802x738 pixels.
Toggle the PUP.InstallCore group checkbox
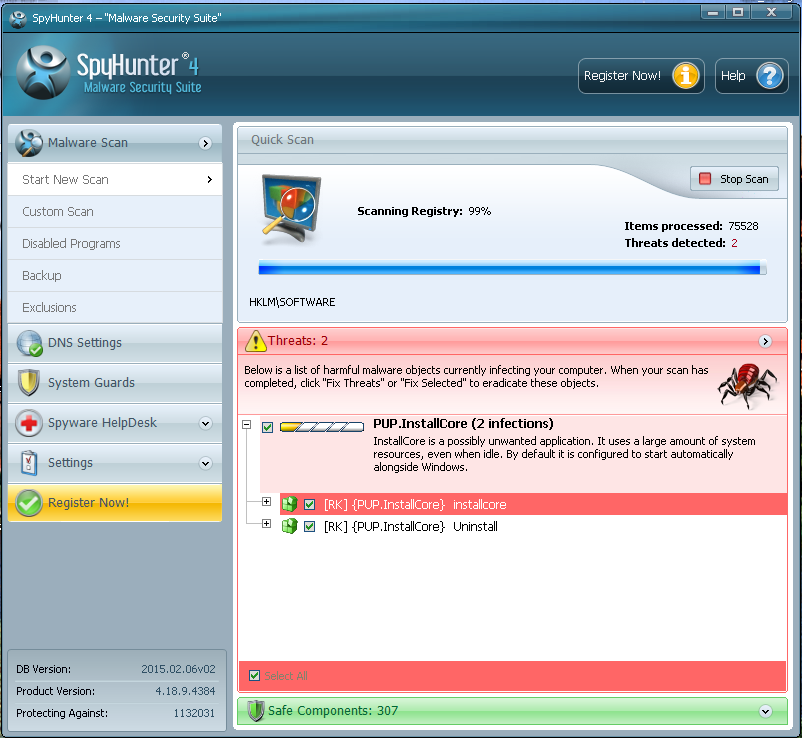coord(268,427)
